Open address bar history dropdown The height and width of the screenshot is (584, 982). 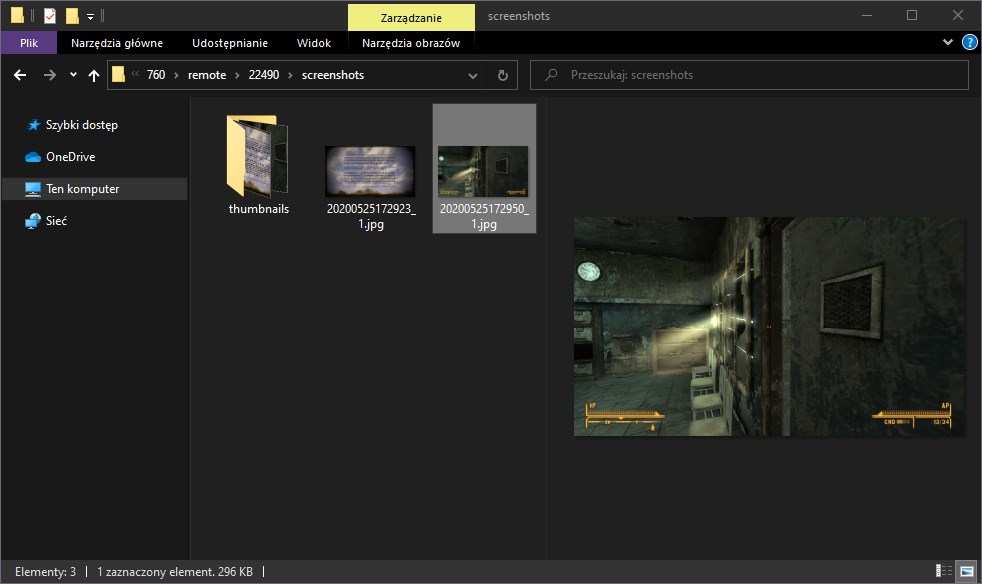click(x=473, y=75)
